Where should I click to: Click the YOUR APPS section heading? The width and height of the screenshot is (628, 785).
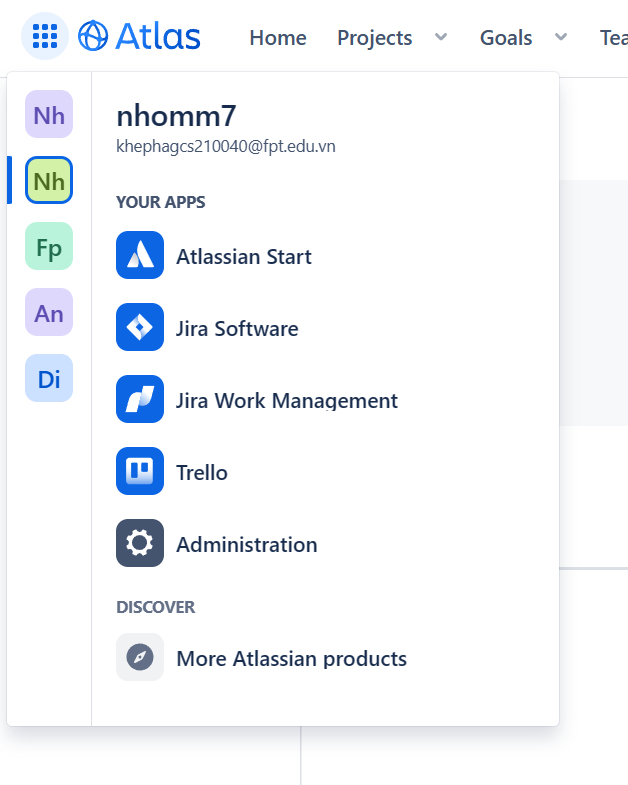[x=161, y=202]
